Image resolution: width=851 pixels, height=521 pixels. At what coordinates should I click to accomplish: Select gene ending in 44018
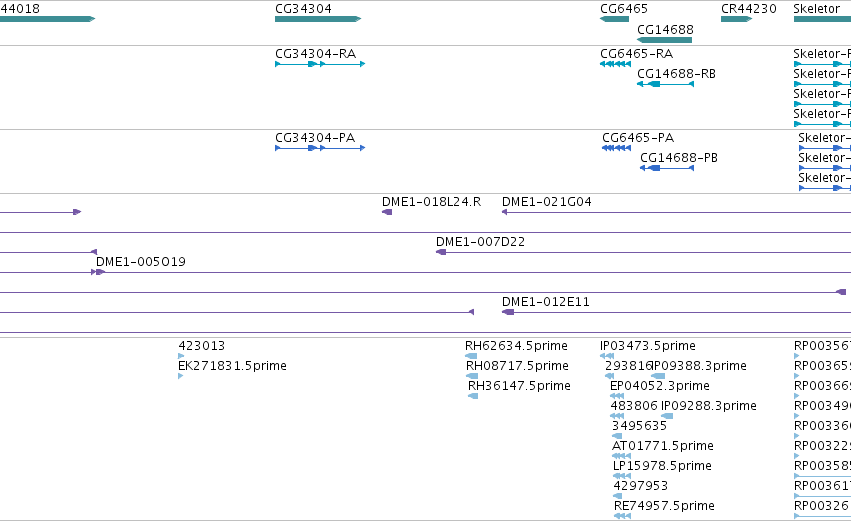pos(47,19)
